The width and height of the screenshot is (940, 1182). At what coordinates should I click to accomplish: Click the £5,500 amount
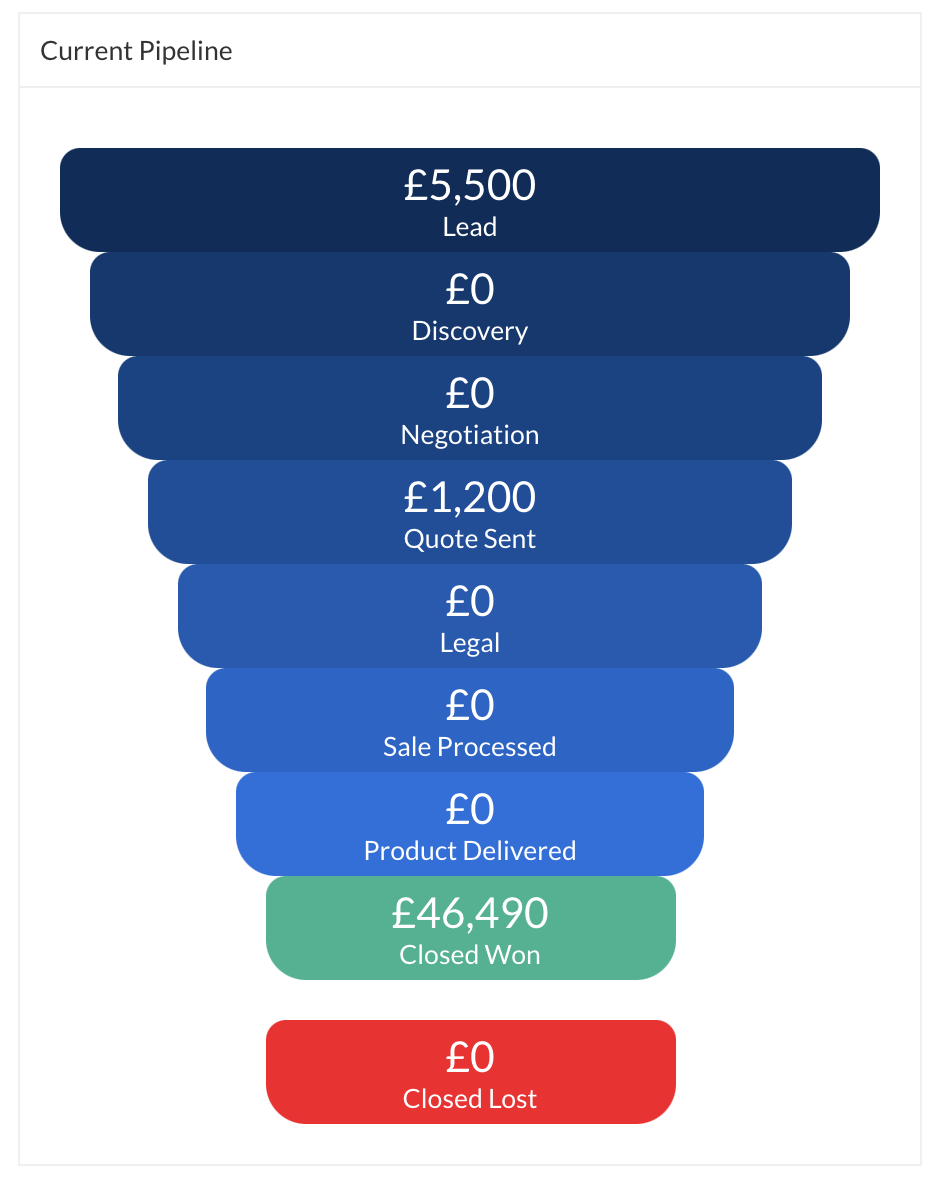point(470,186)
